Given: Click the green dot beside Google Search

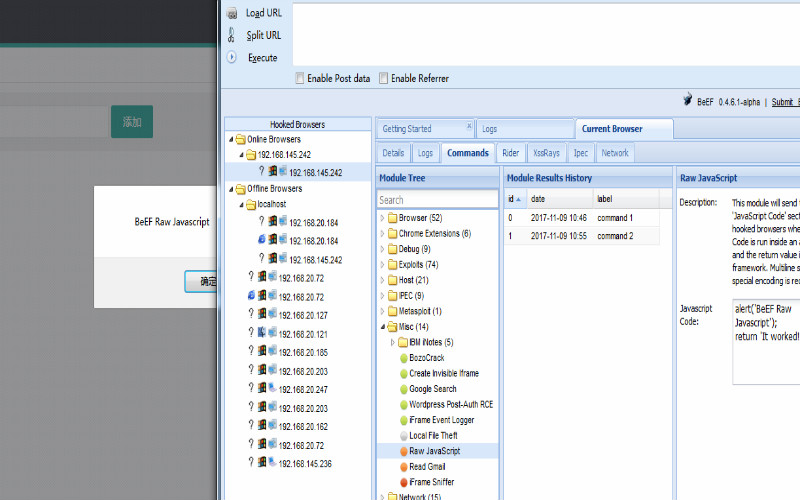Looking at the screenshot, I should (404, 389).
